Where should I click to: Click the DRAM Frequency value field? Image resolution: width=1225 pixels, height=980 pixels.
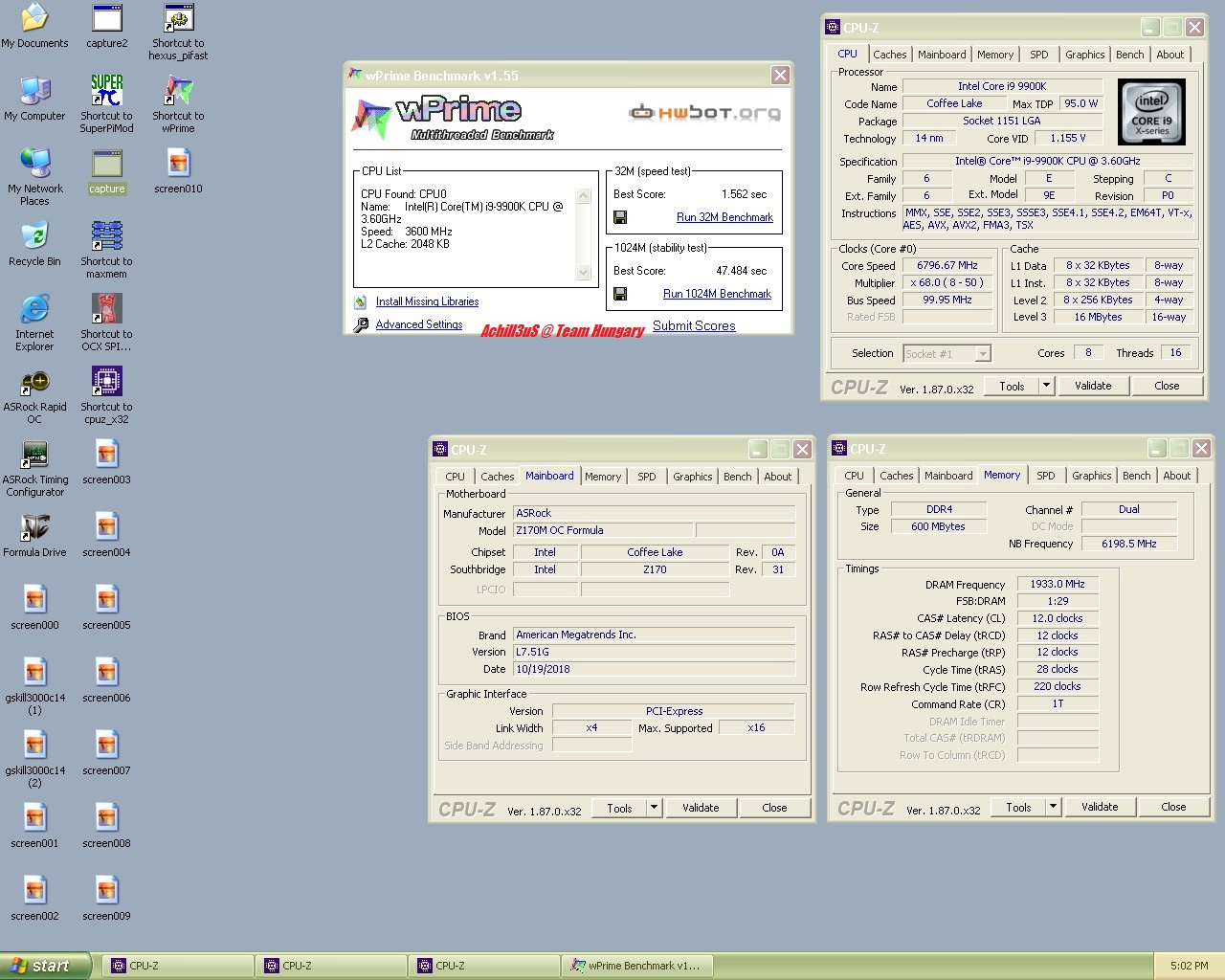point(1058,584)
